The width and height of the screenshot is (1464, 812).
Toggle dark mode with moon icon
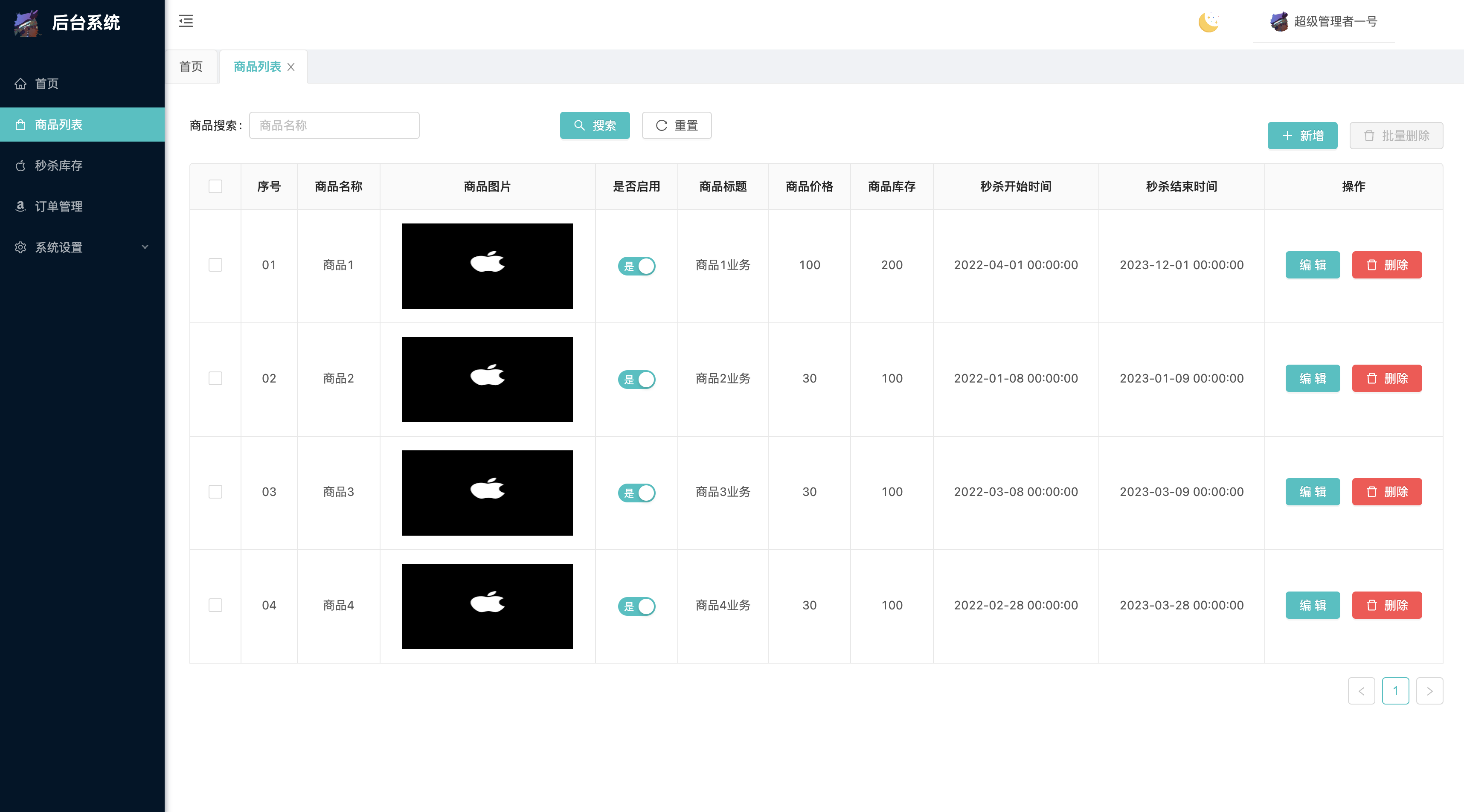pos(1209,22)
